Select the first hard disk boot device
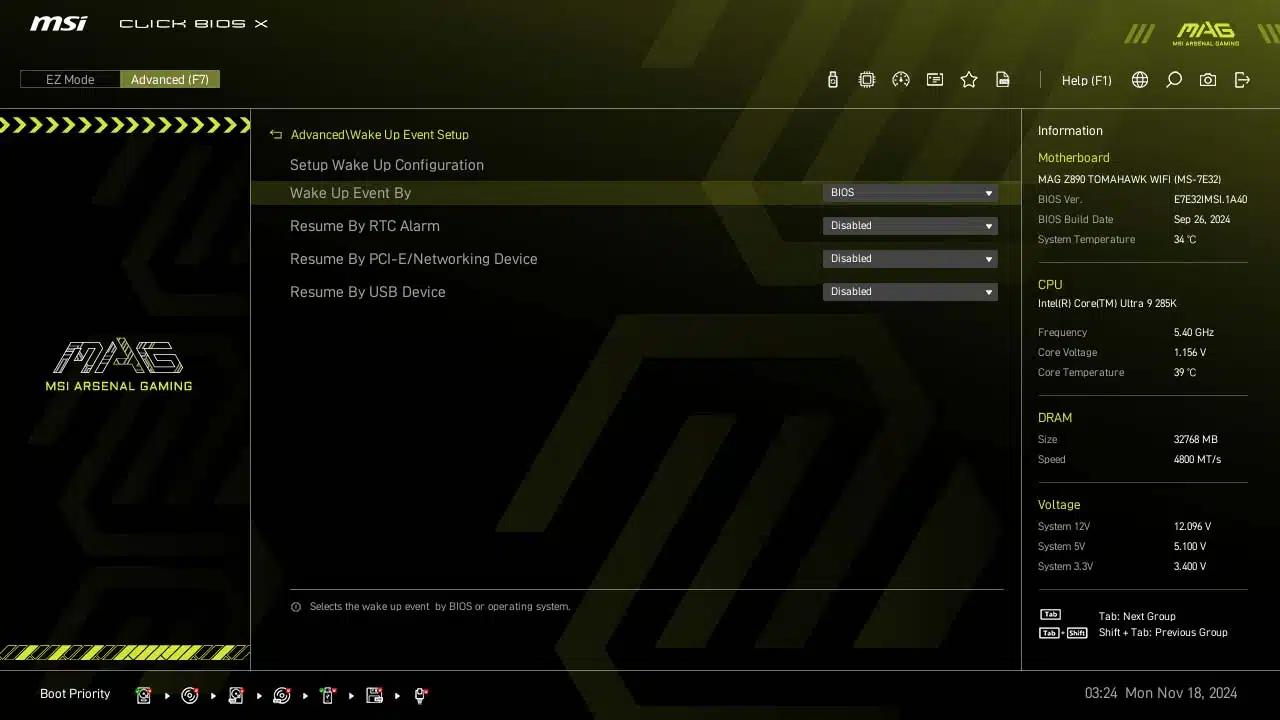The height and width of the screenshot is (720, 1280). [144, 695]
